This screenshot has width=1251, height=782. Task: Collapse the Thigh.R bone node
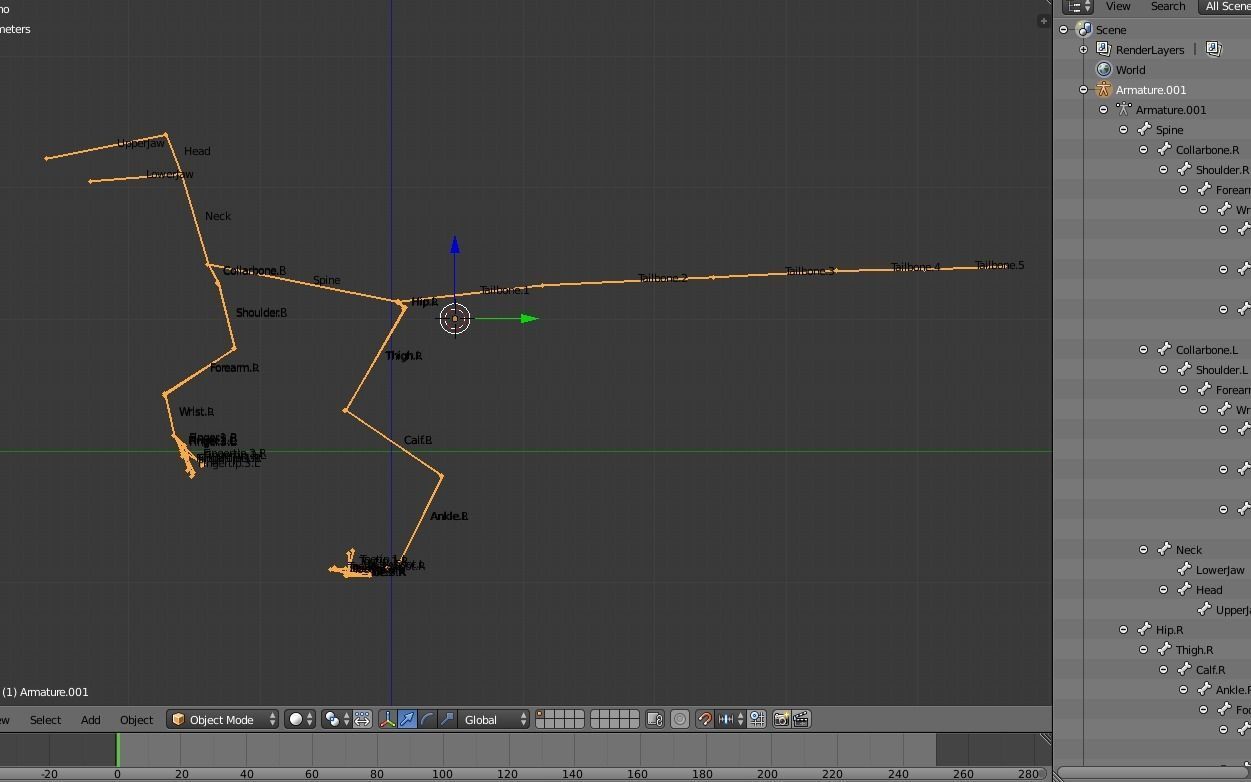1143,650
